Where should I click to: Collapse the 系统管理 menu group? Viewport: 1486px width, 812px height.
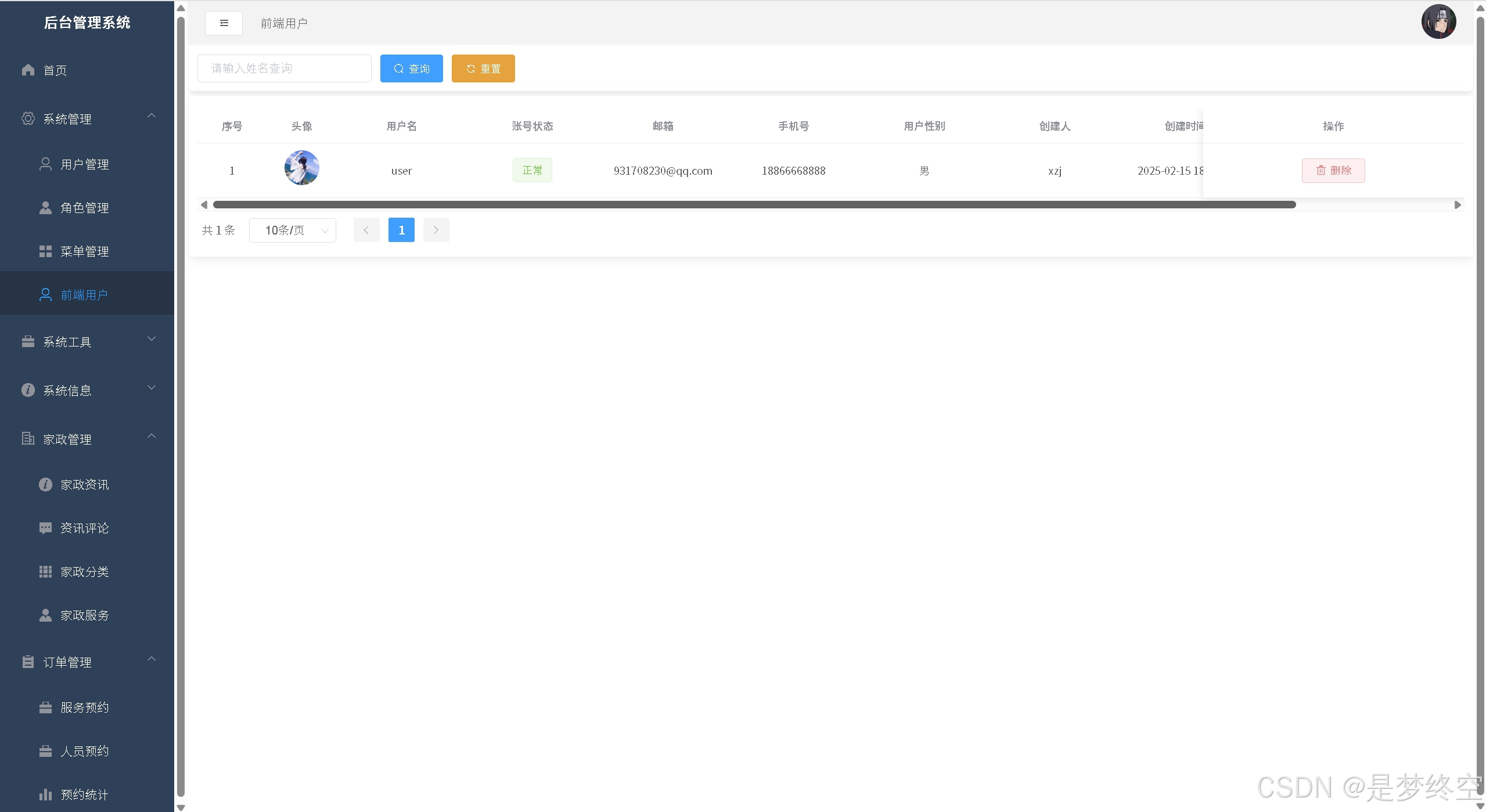pyautogui.click(x=152, y=116)
